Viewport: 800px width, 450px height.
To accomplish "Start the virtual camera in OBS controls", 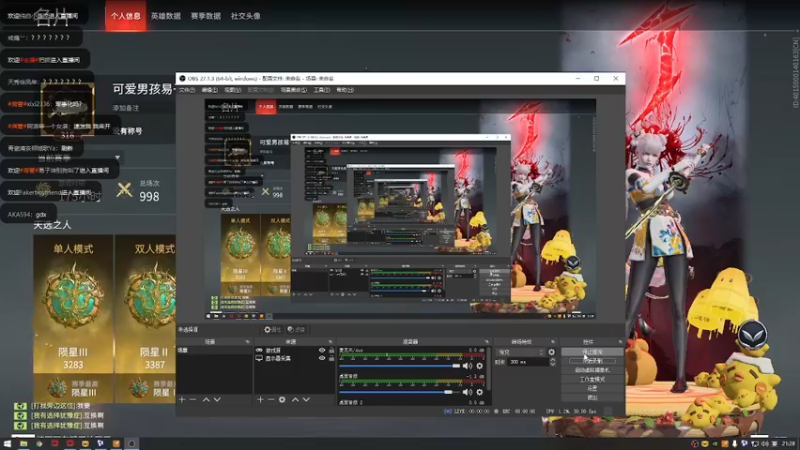I will click(x=592, y=370).
